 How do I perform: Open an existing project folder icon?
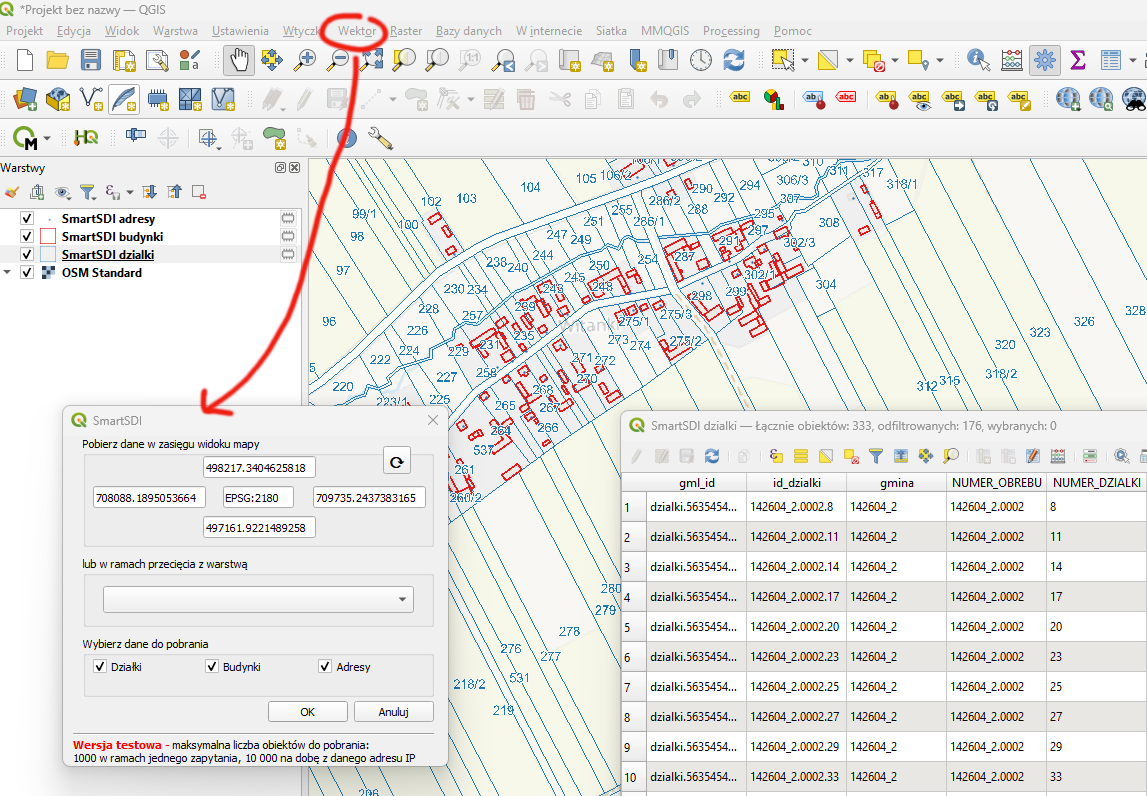(58, 59)
